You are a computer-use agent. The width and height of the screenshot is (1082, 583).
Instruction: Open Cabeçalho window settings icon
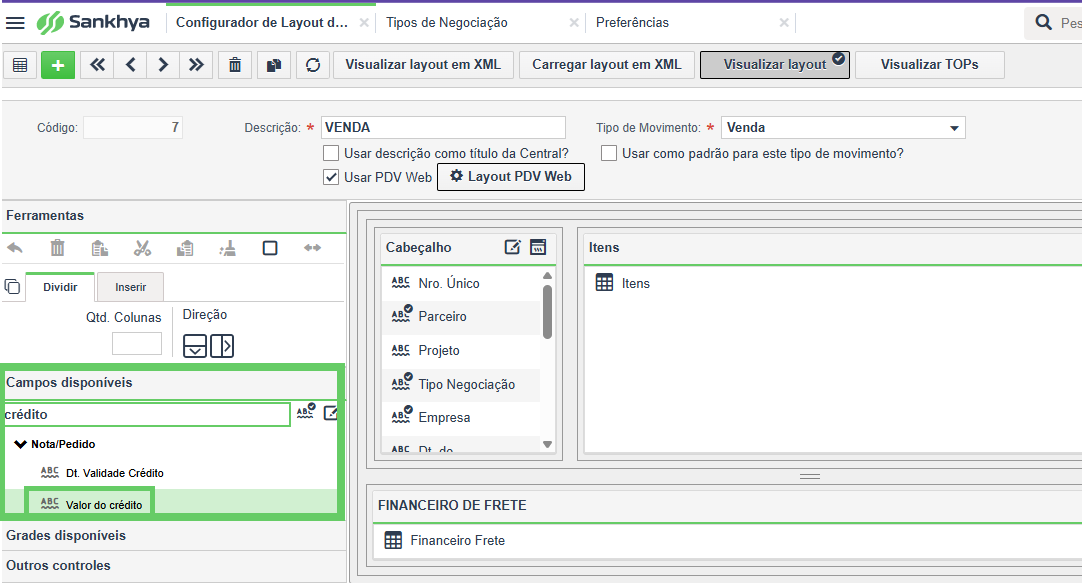[x=538, y=247]
